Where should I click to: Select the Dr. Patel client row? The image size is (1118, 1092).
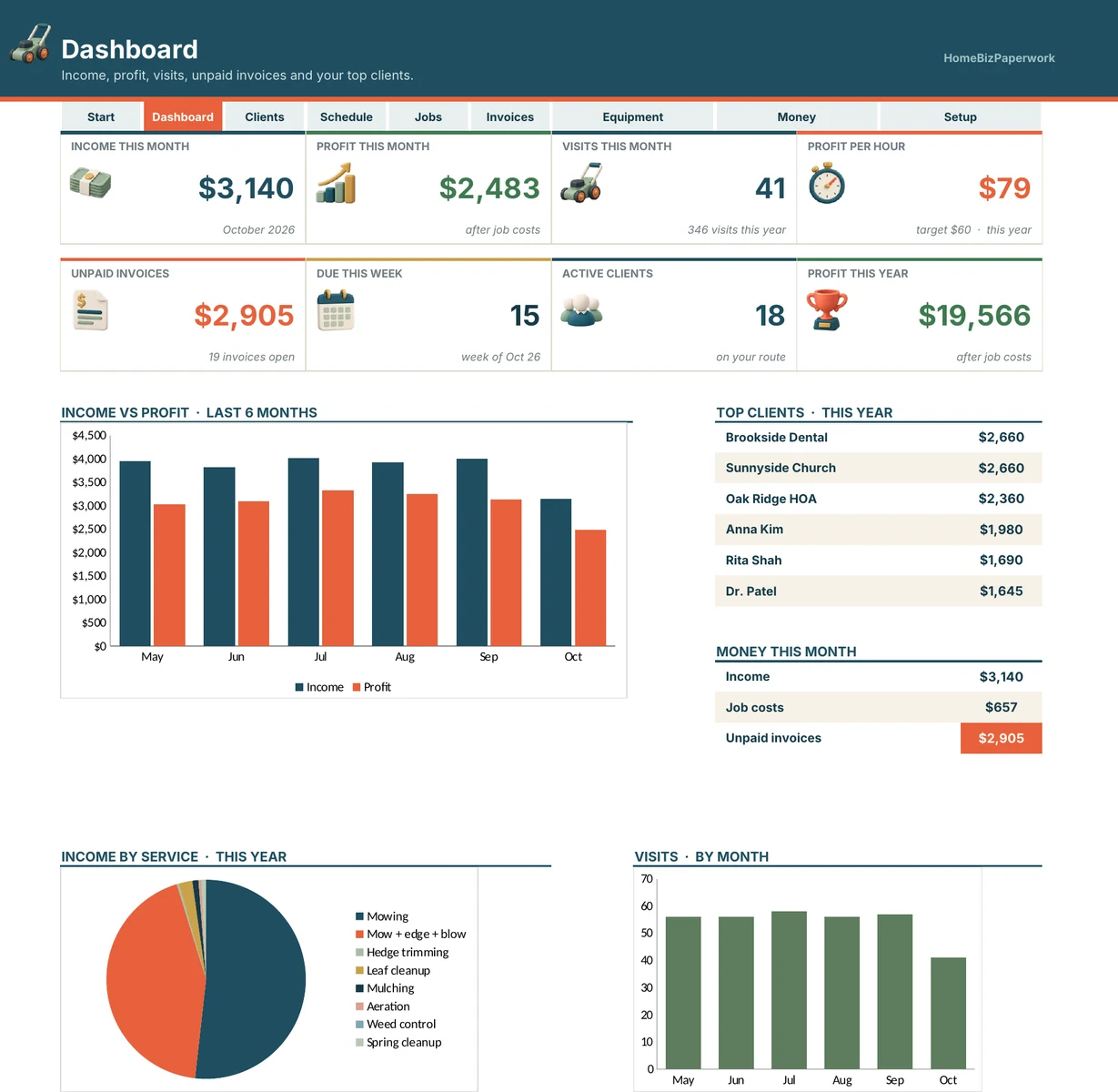coord(879,591)
